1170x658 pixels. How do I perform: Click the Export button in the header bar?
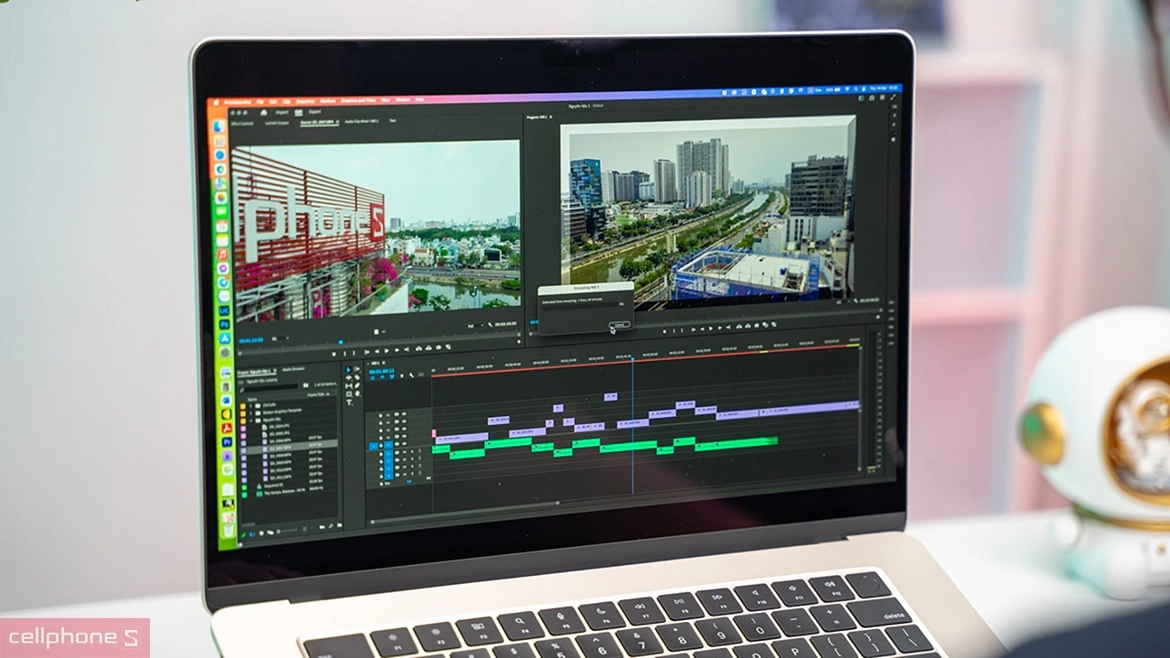point(314,111)
